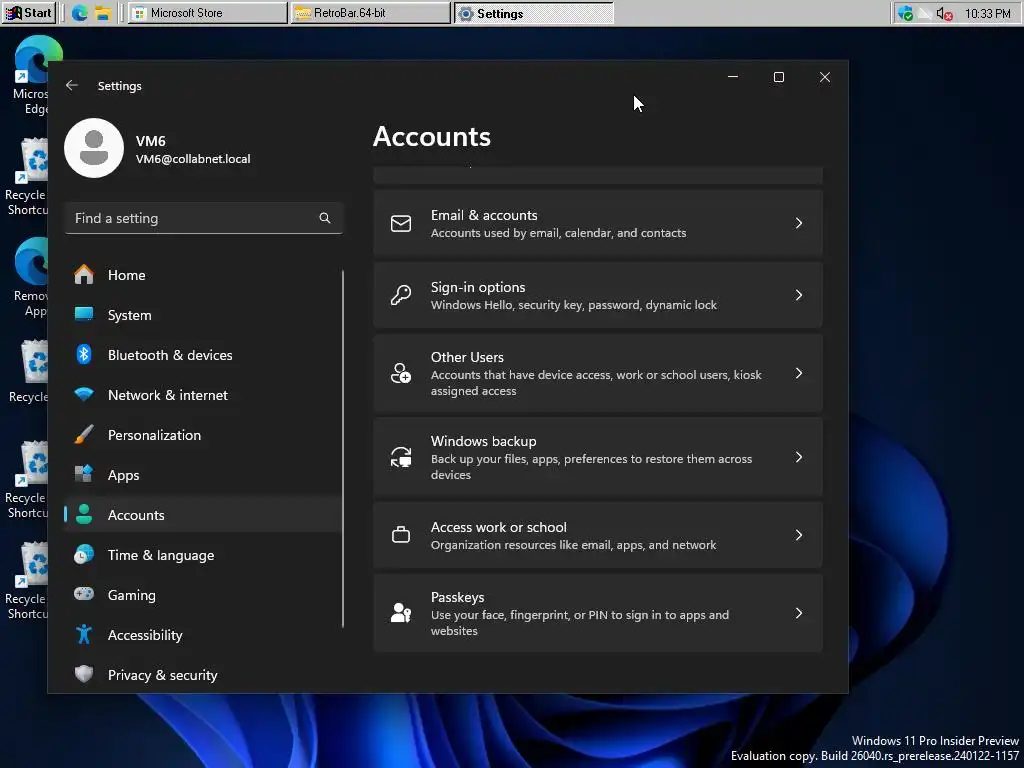The width and height of the screenshot is (1024, 768).
Task: Open Bluetooth & devices settings
Action: pyautogui.click(x=202, y=355)
